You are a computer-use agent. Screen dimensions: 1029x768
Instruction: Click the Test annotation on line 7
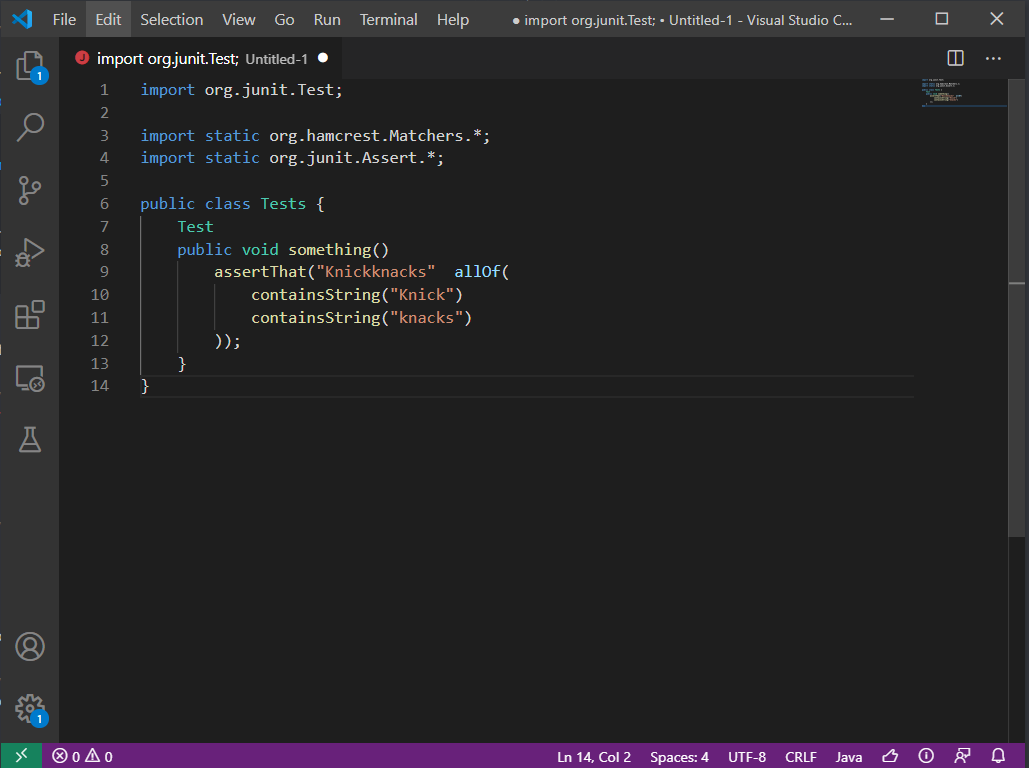pos(196,227)
